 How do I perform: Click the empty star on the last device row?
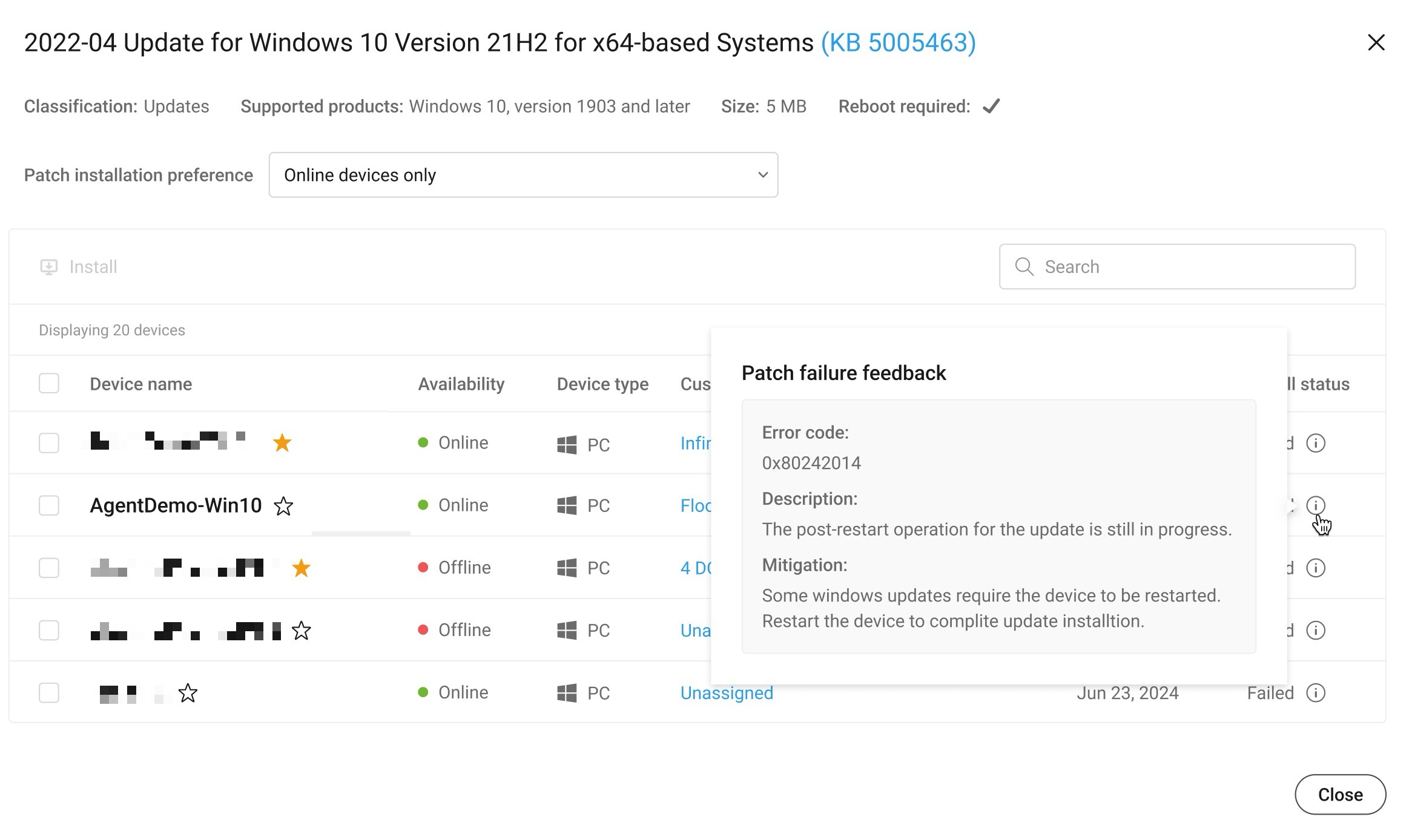pos(188,693)
